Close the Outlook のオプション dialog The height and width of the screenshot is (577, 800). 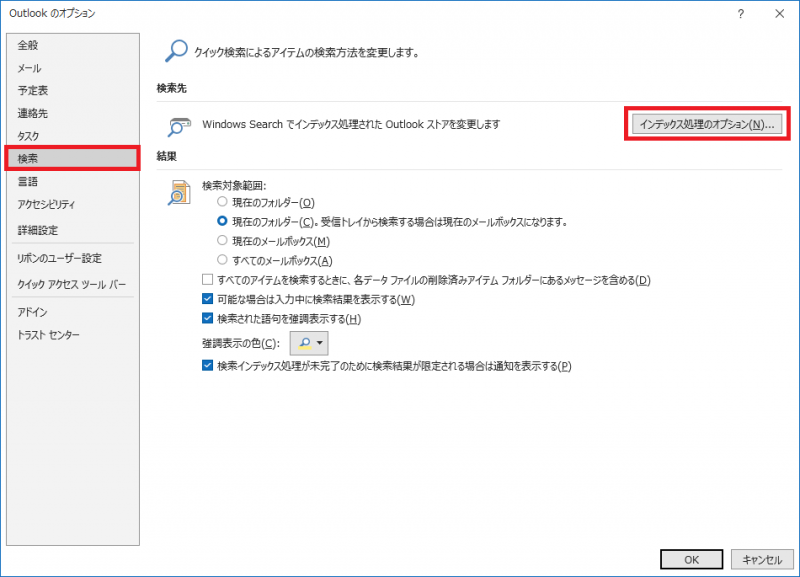coord(780,14)
